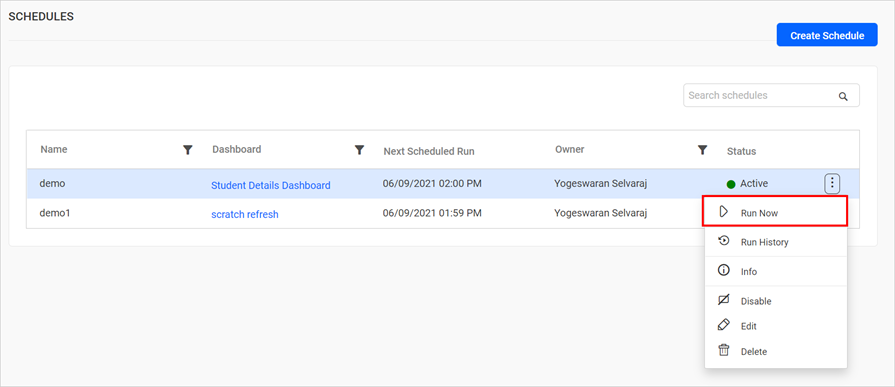Screen dimensions: 895x387
Task: Click the Delete trash icon
Action: coord(723,350)
